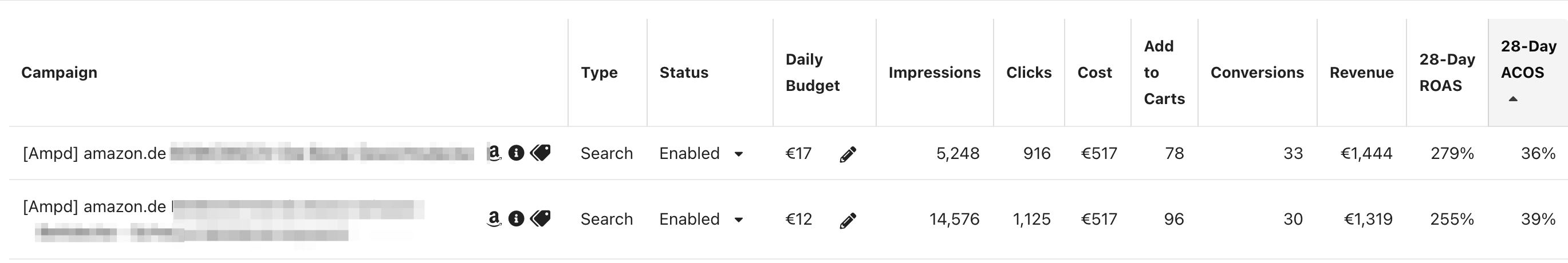Open info icon for first campaign
1568x263 pixels.
pos(516,153)
